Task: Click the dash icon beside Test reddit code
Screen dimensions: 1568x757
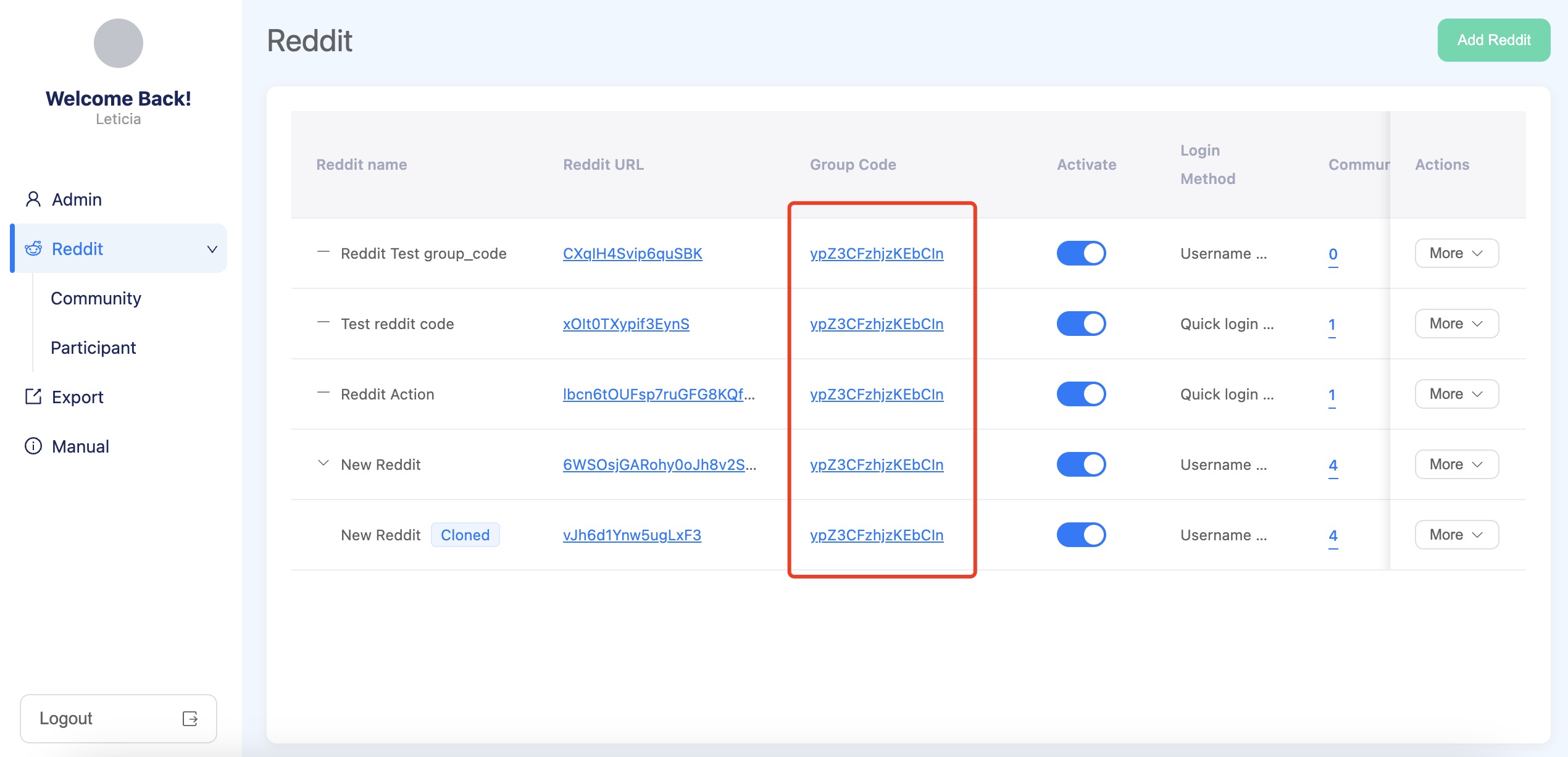Action: [323, 323]
